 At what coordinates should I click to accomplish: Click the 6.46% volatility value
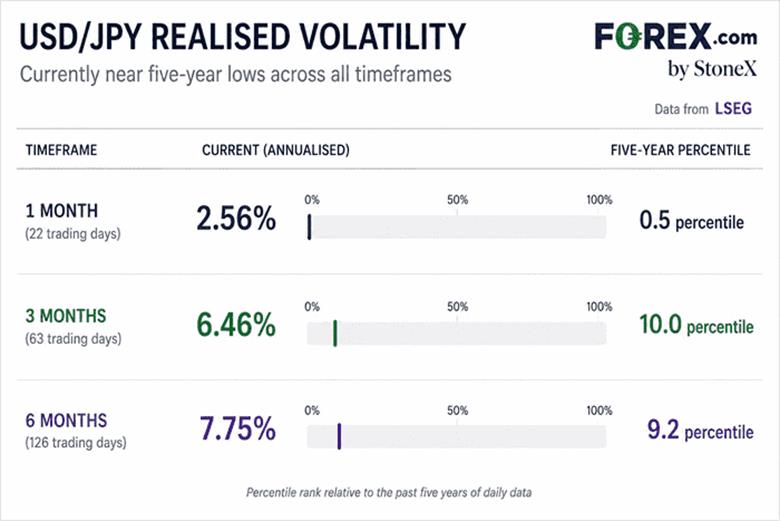tap(236, 324)
